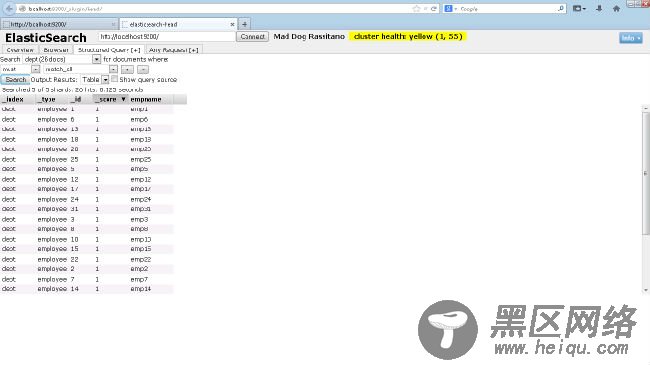Click the cluster health yellow indicator
Viewport: 650px width, 365px height.
point(408,36)
